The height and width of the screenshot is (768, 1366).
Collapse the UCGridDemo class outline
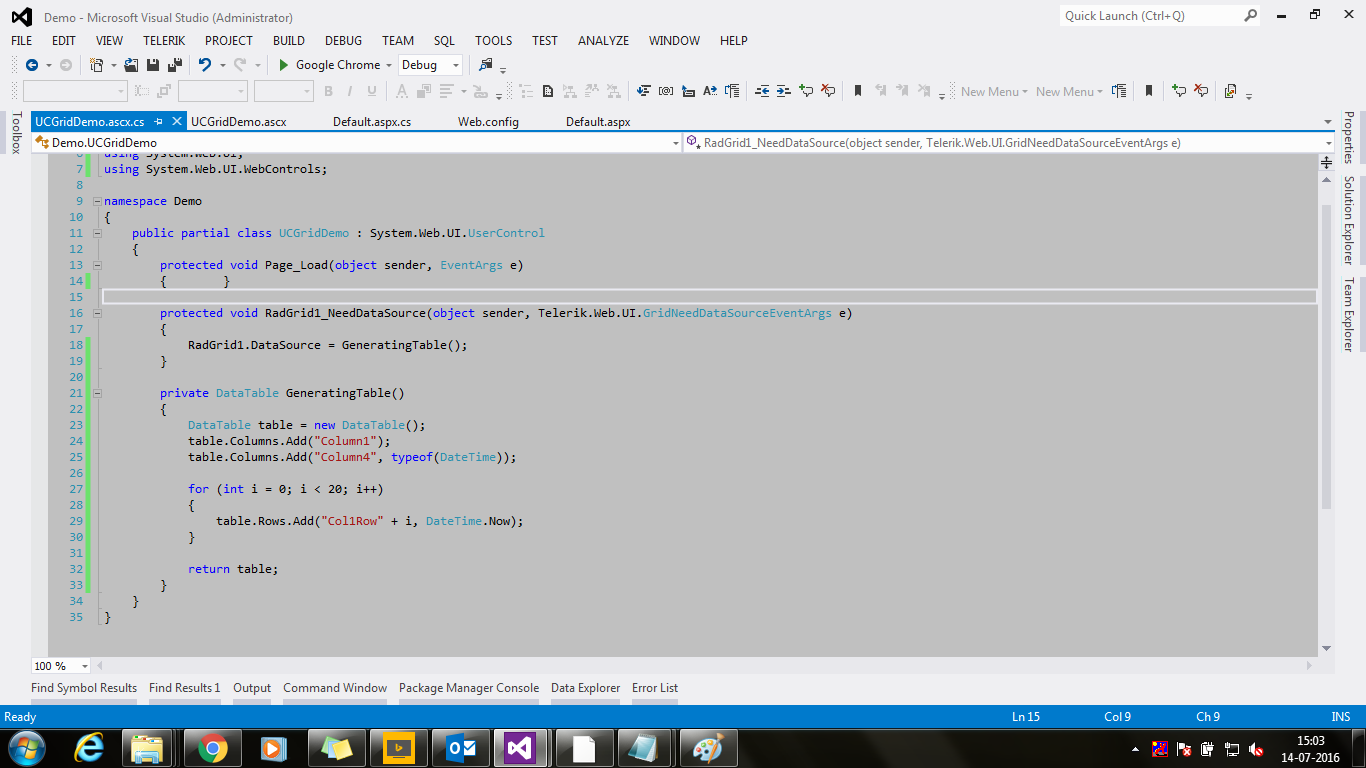pos(98,233)
